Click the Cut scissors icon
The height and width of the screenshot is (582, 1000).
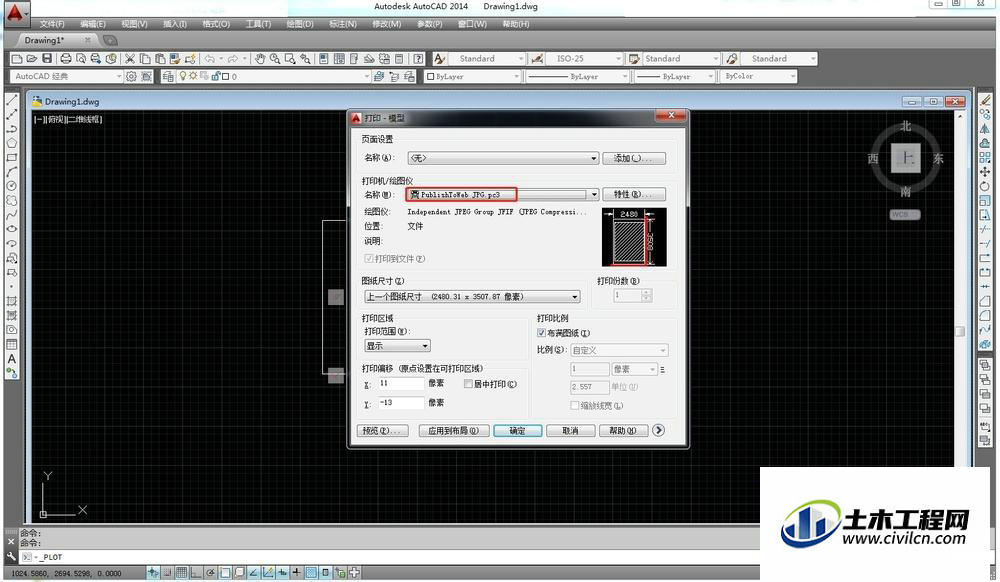click(130, 59)
